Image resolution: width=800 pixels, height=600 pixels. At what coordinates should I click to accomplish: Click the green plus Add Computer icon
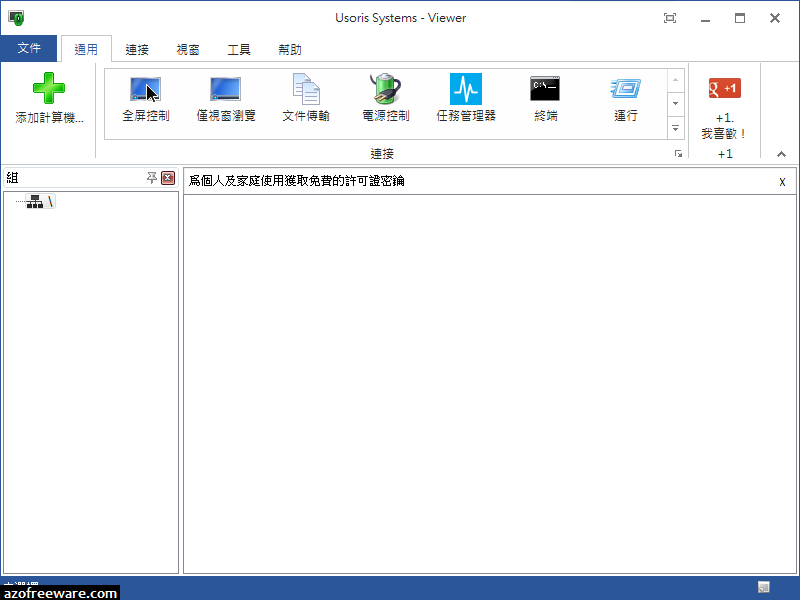click(48, 88)
